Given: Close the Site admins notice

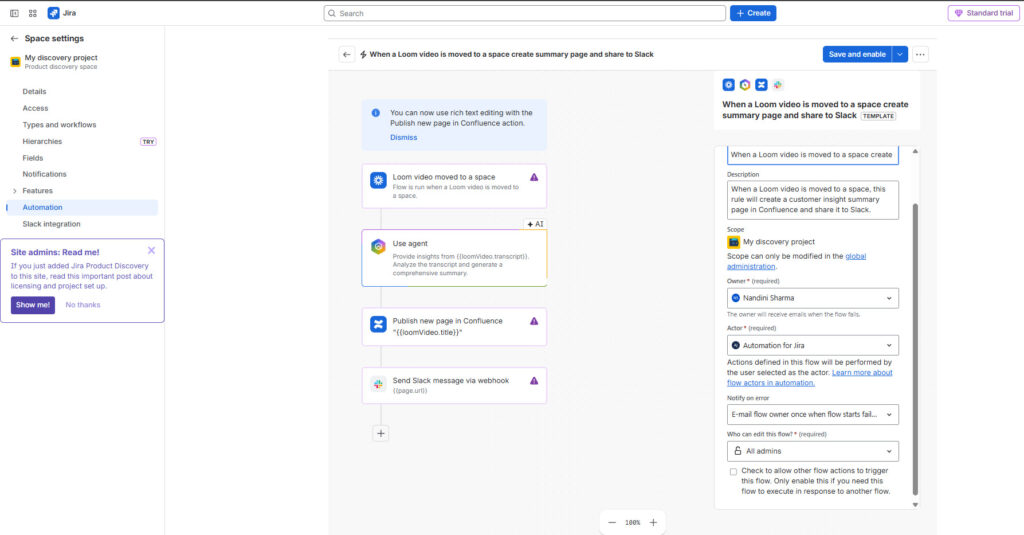Looking at the screenshot, I should [x=152, y=251].
